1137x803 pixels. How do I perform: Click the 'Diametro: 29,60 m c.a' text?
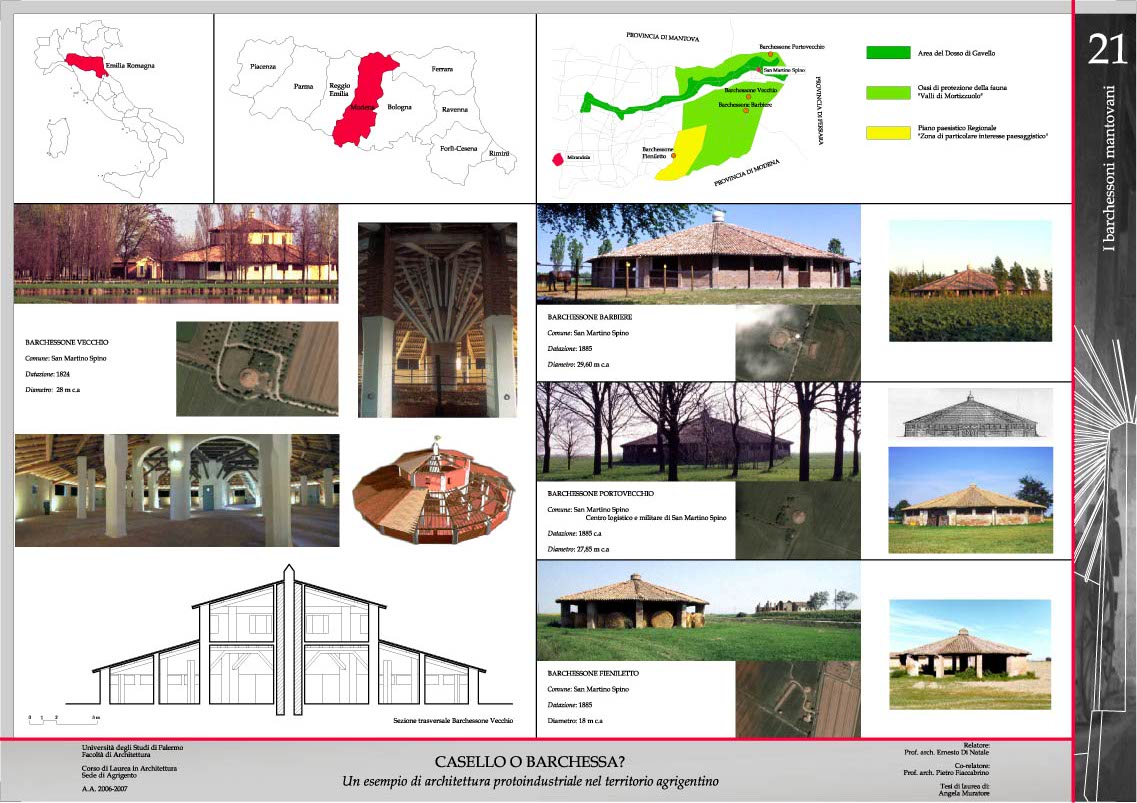point(578,365)
